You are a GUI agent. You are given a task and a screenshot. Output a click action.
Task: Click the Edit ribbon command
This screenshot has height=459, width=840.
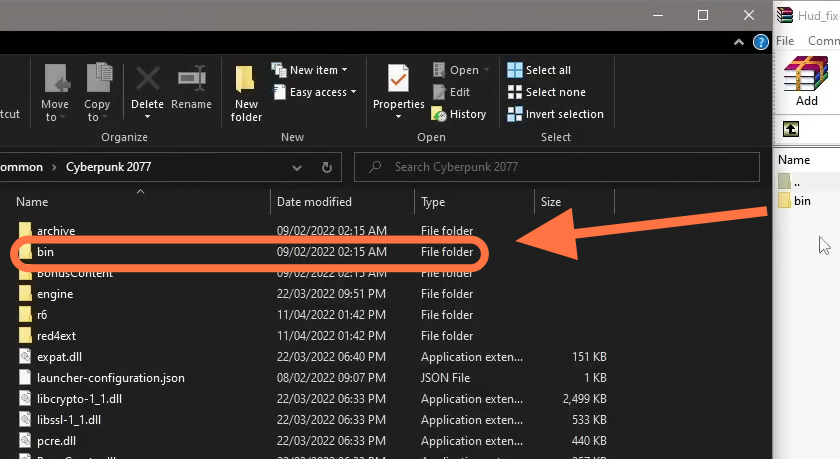pos(451,92)
